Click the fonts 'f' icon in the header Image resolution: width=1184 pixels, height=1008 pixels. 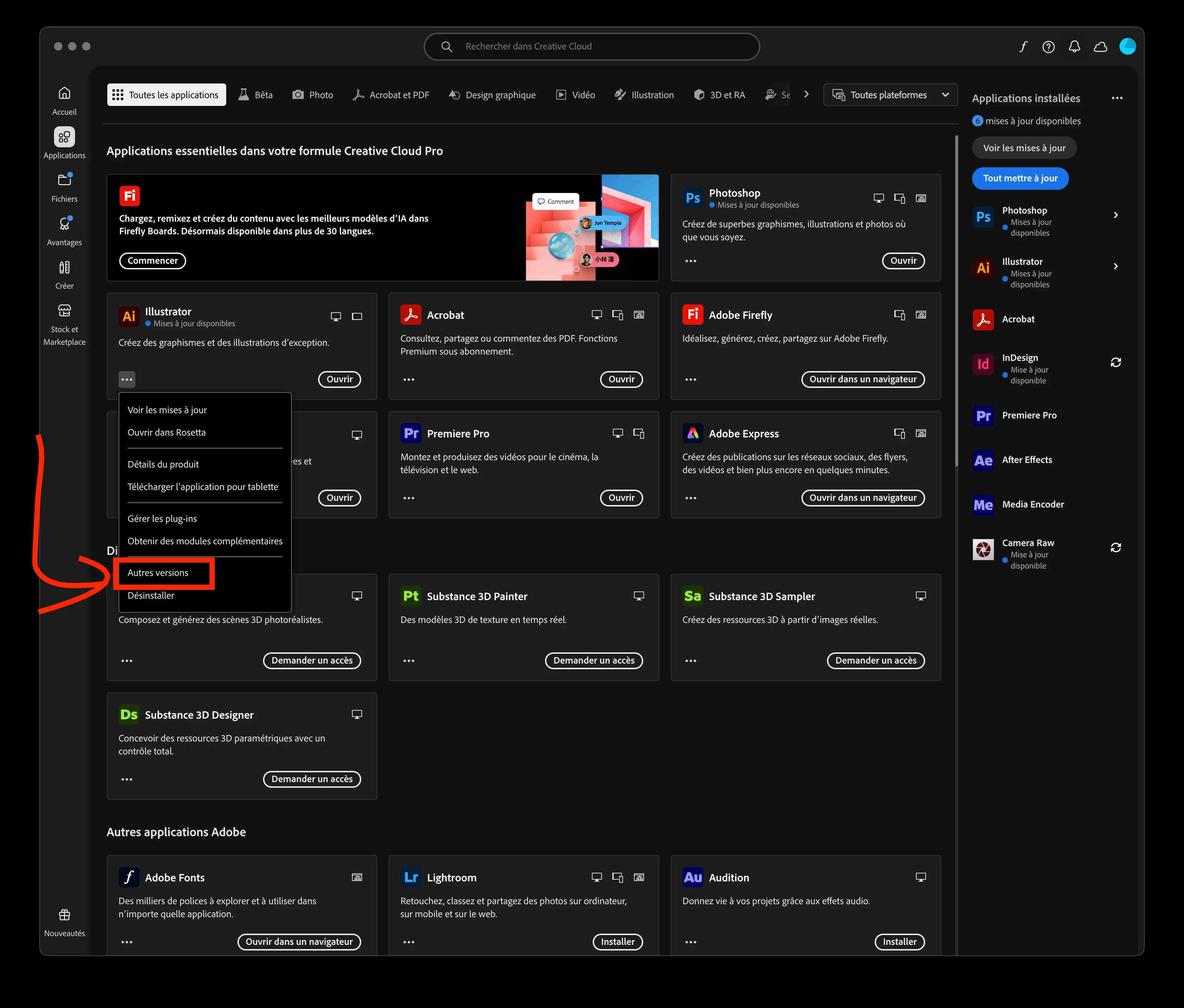click(1023, 47)
